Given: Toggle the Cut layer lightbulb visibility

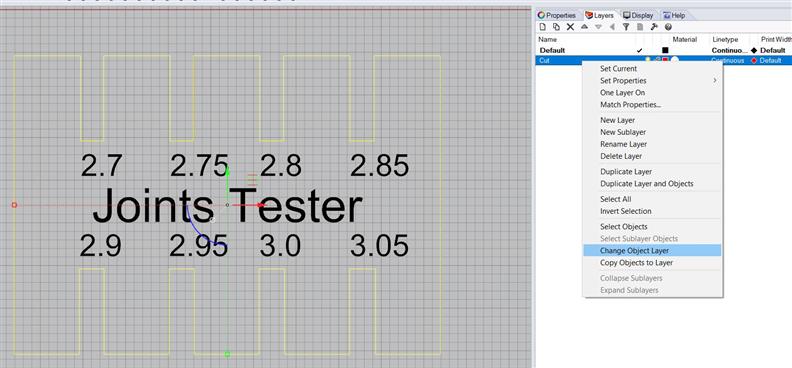Looking at the screenshot, I should click(x=648, y=60).
